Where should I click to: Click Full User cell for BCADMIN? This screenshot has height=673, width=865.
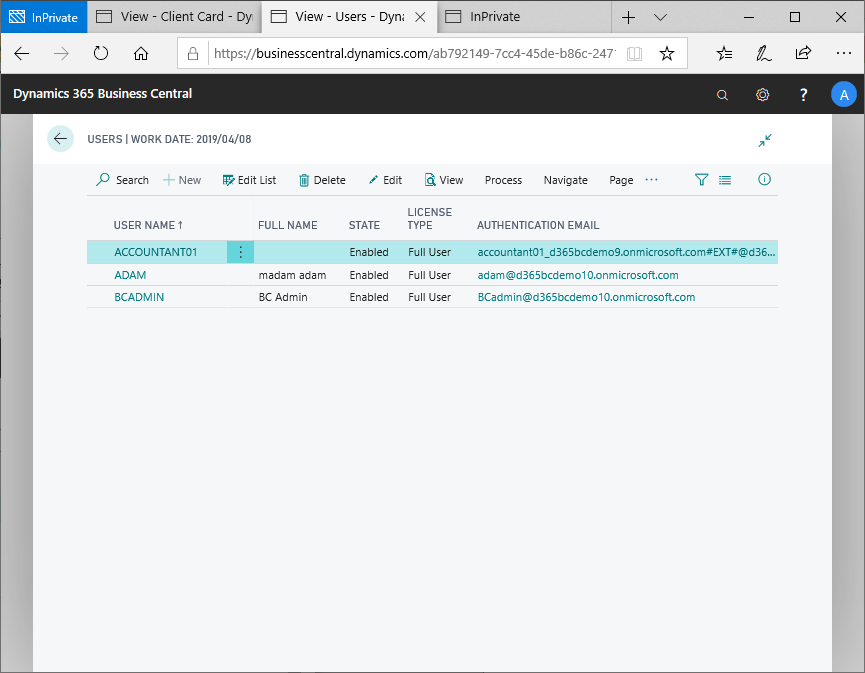click(429, 297)
